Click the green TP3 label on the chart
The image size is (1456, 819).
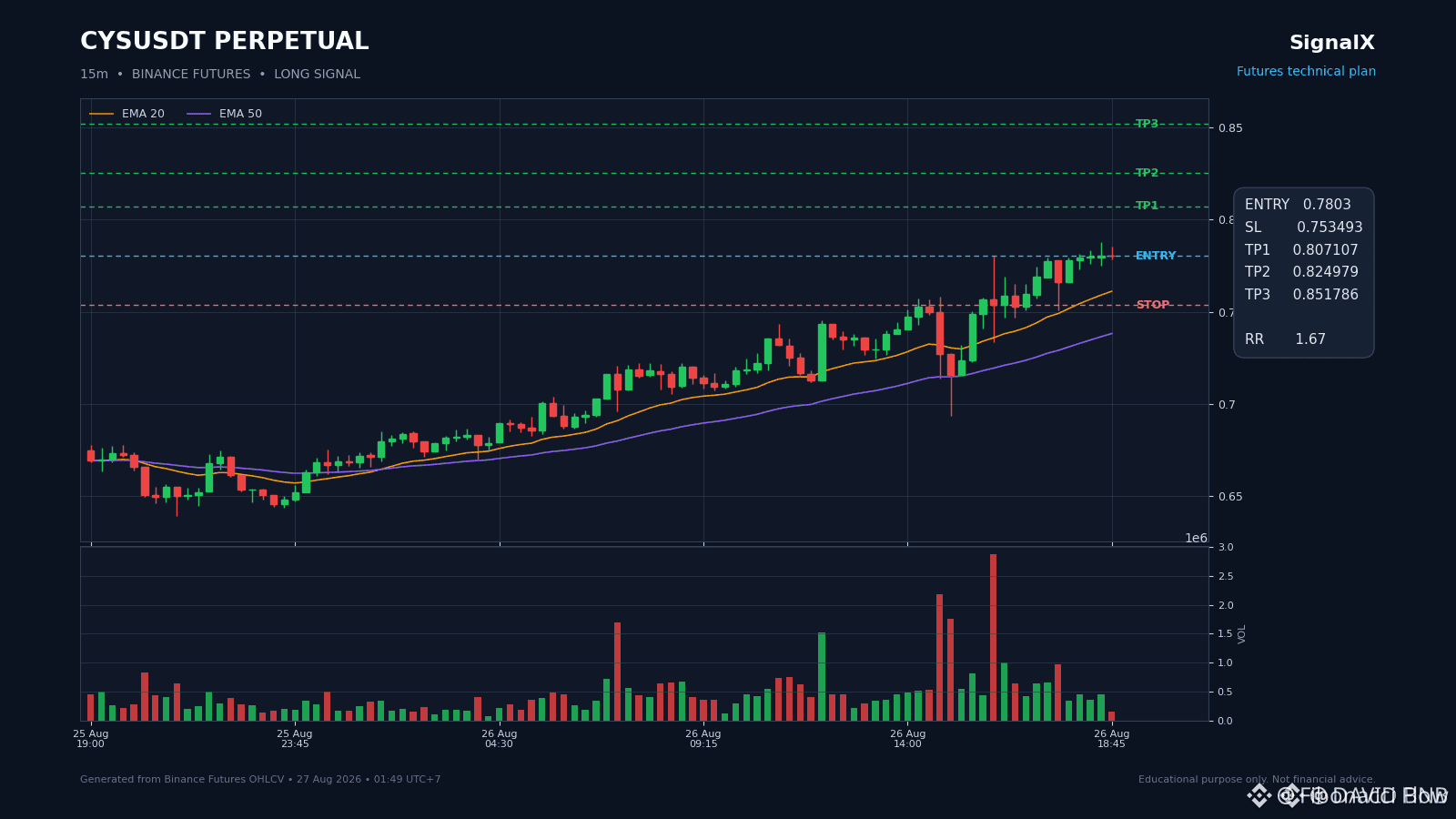[x=1147, y=124]
